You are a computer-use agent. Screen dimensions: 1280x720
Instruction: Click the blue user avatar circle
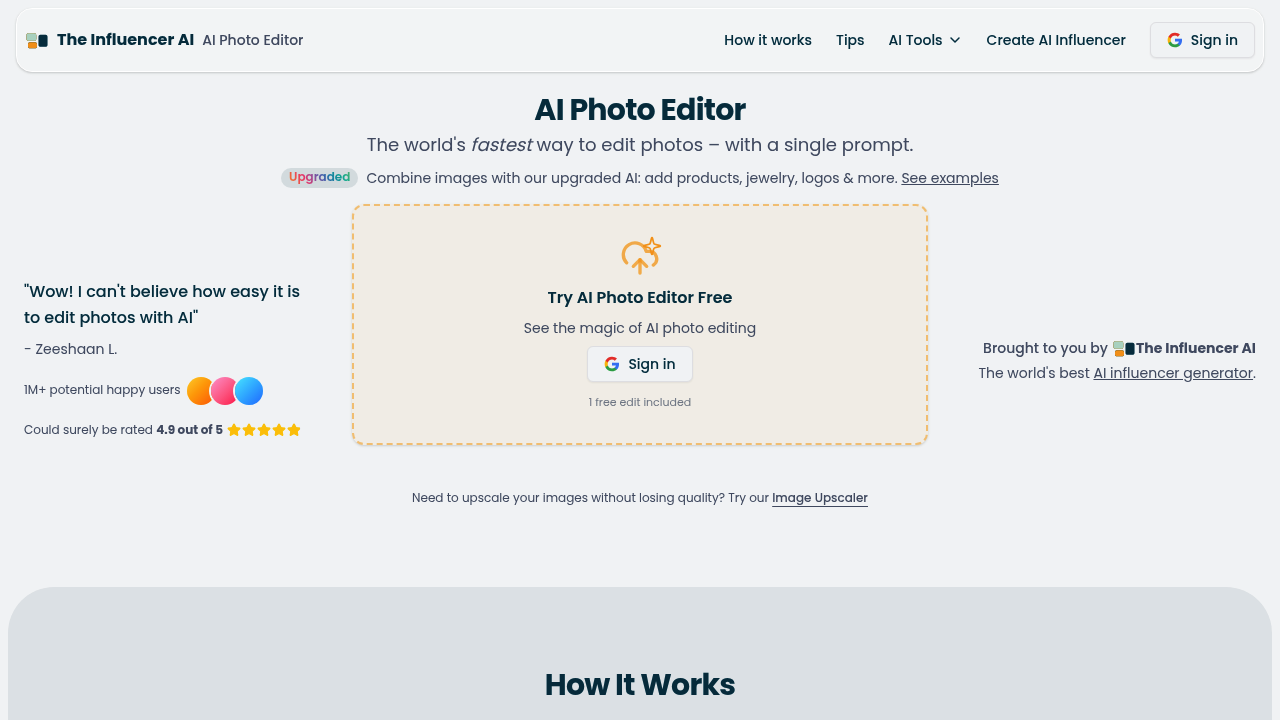(x=249, y=390)
